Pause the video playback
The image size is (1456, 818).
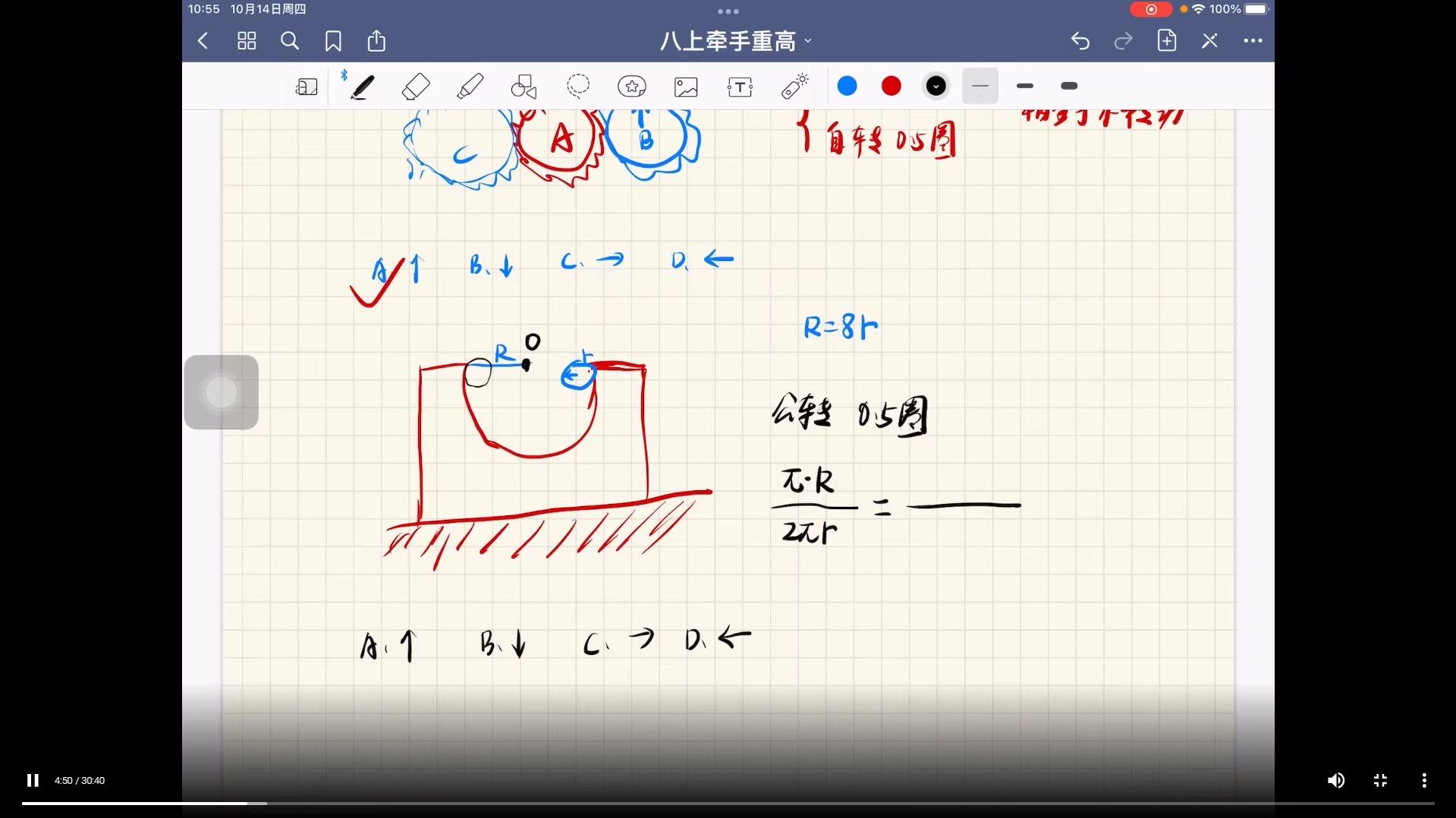[x=33, y=780]
